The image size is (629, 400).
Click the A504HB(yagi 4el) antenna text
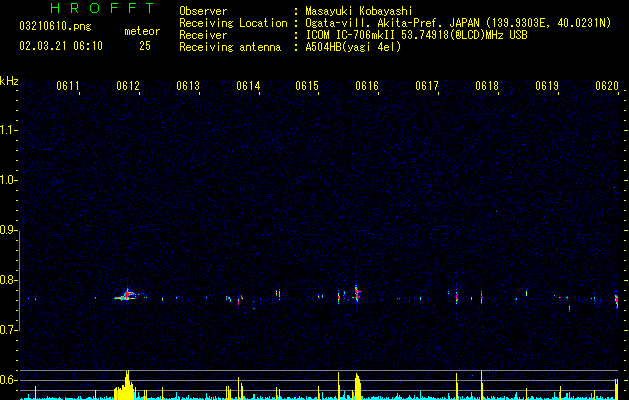click(353, 47)
